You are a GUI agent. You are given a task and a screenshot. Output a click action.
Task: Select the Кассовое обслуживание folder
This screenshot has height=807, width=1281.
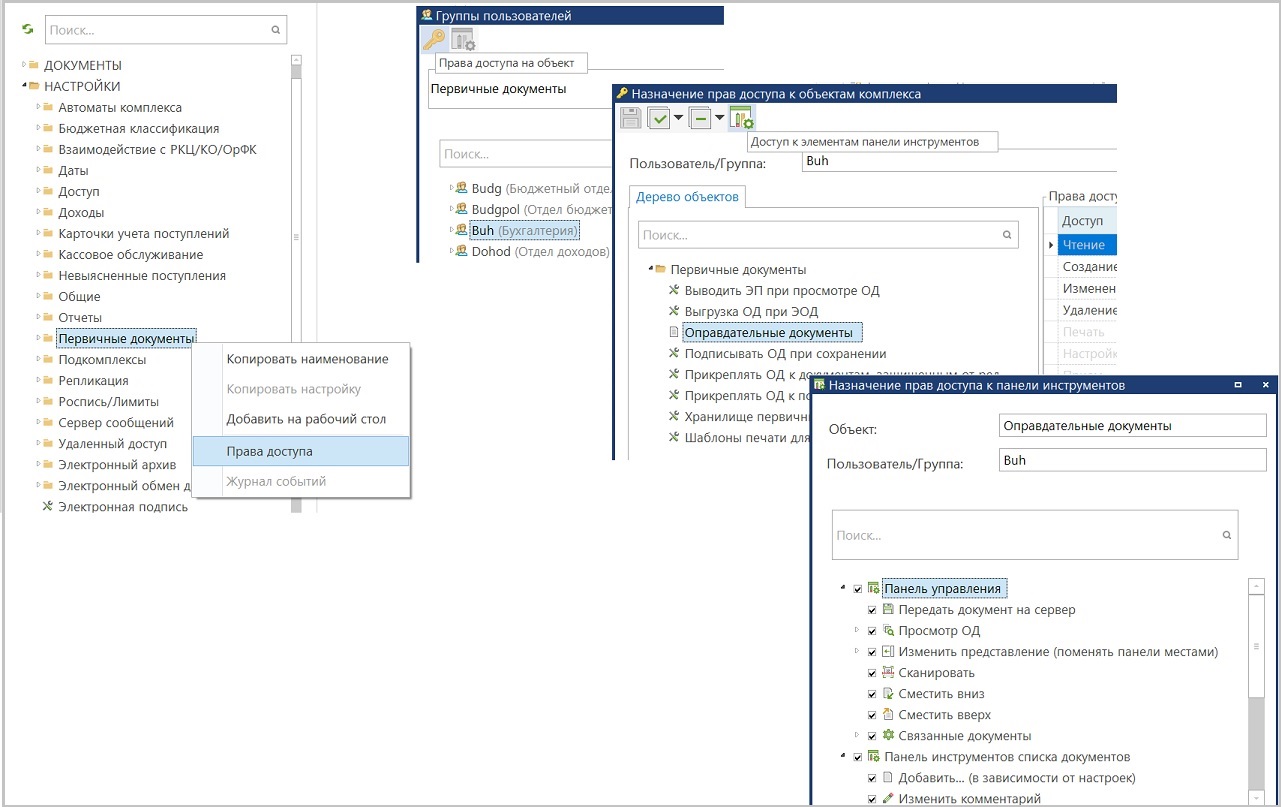[x=130, y=254]
